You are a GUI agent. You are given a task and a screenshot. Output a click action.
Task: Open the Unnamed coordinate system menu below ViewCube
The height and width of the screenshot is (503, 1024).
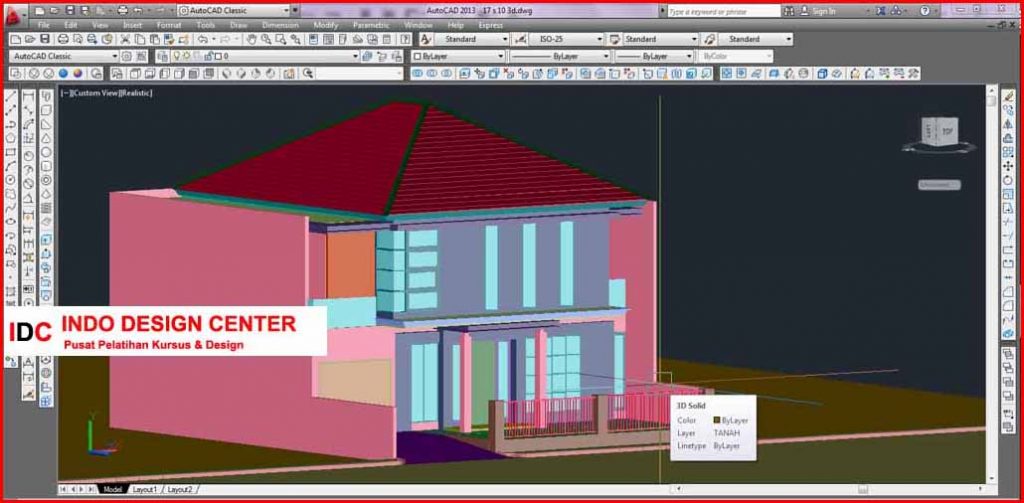[939, 185]
